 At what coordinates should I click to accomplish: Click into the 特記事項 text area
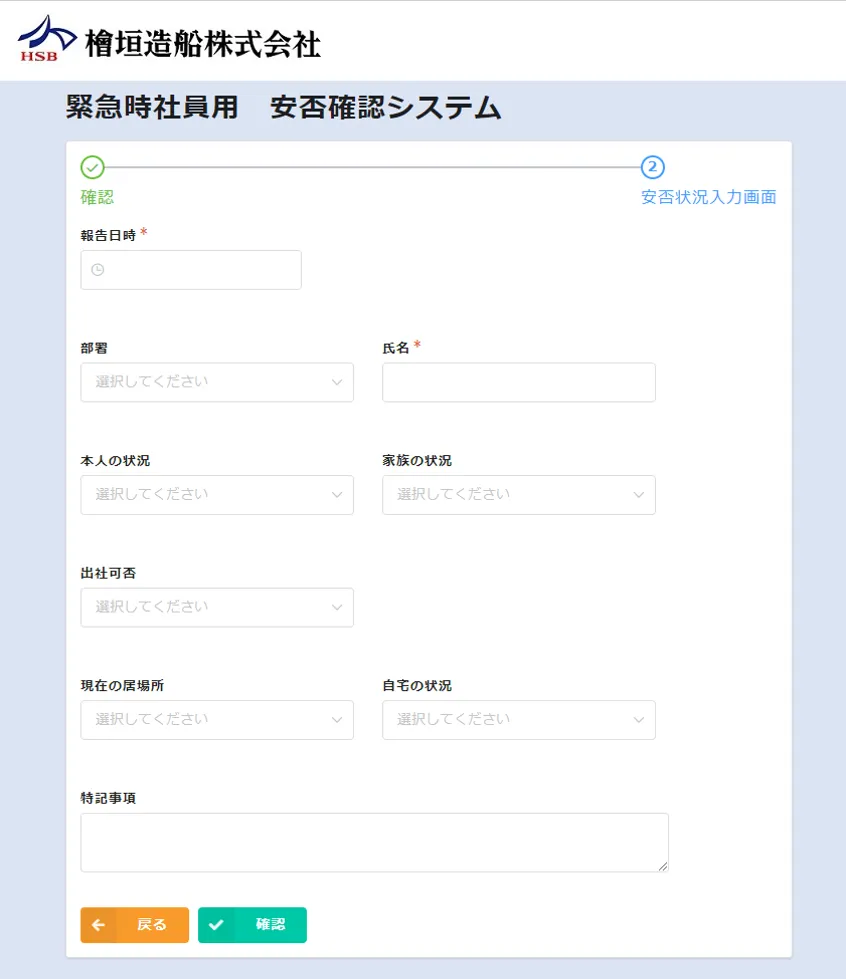[x=374, y=842]
